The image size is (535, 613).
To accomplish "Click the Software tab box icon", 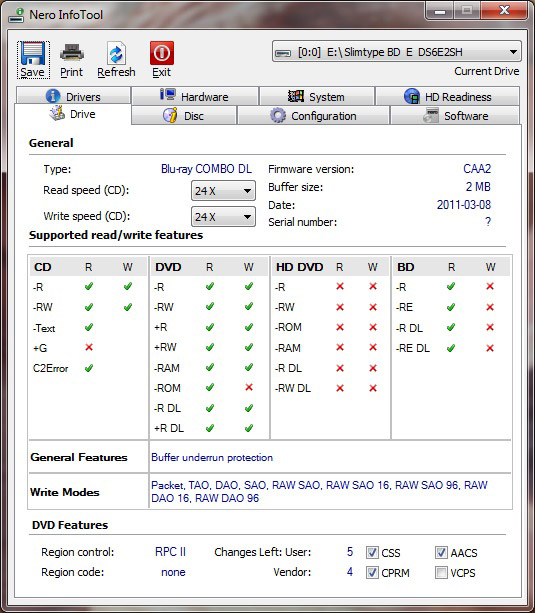I will (x=431, y=115).
